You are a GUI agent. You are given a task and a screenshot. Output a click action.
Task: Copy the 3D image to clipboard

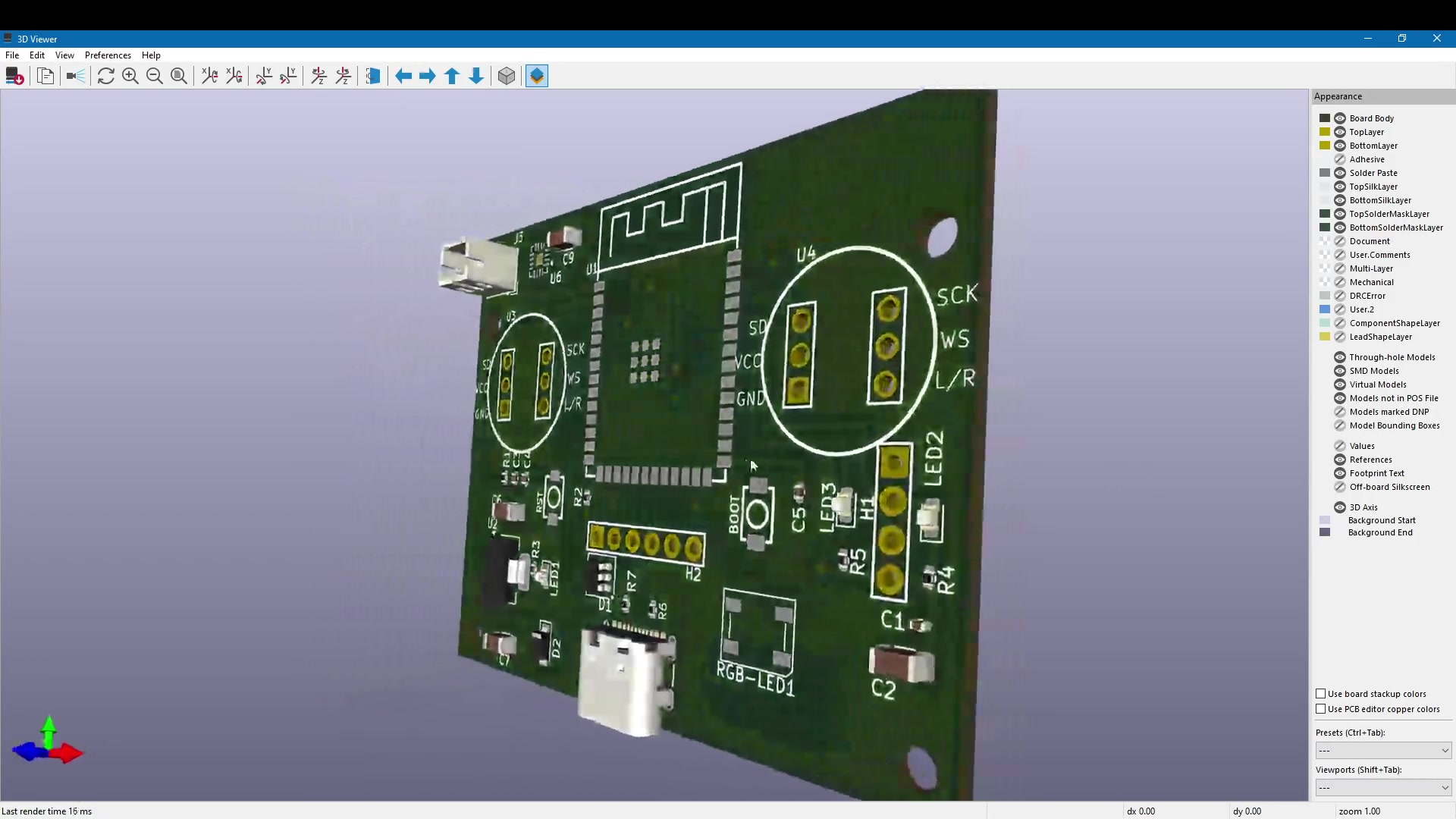pos(45,76)
